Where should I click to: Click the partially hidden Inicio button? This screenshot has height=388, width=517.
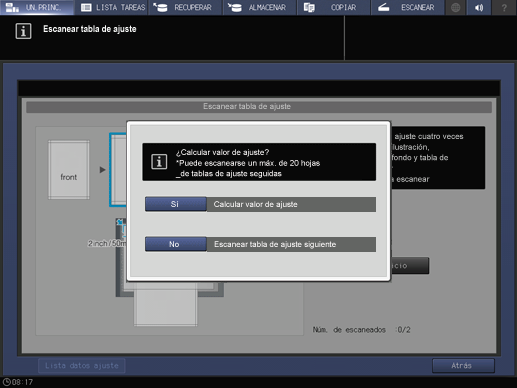click(410, 266)
